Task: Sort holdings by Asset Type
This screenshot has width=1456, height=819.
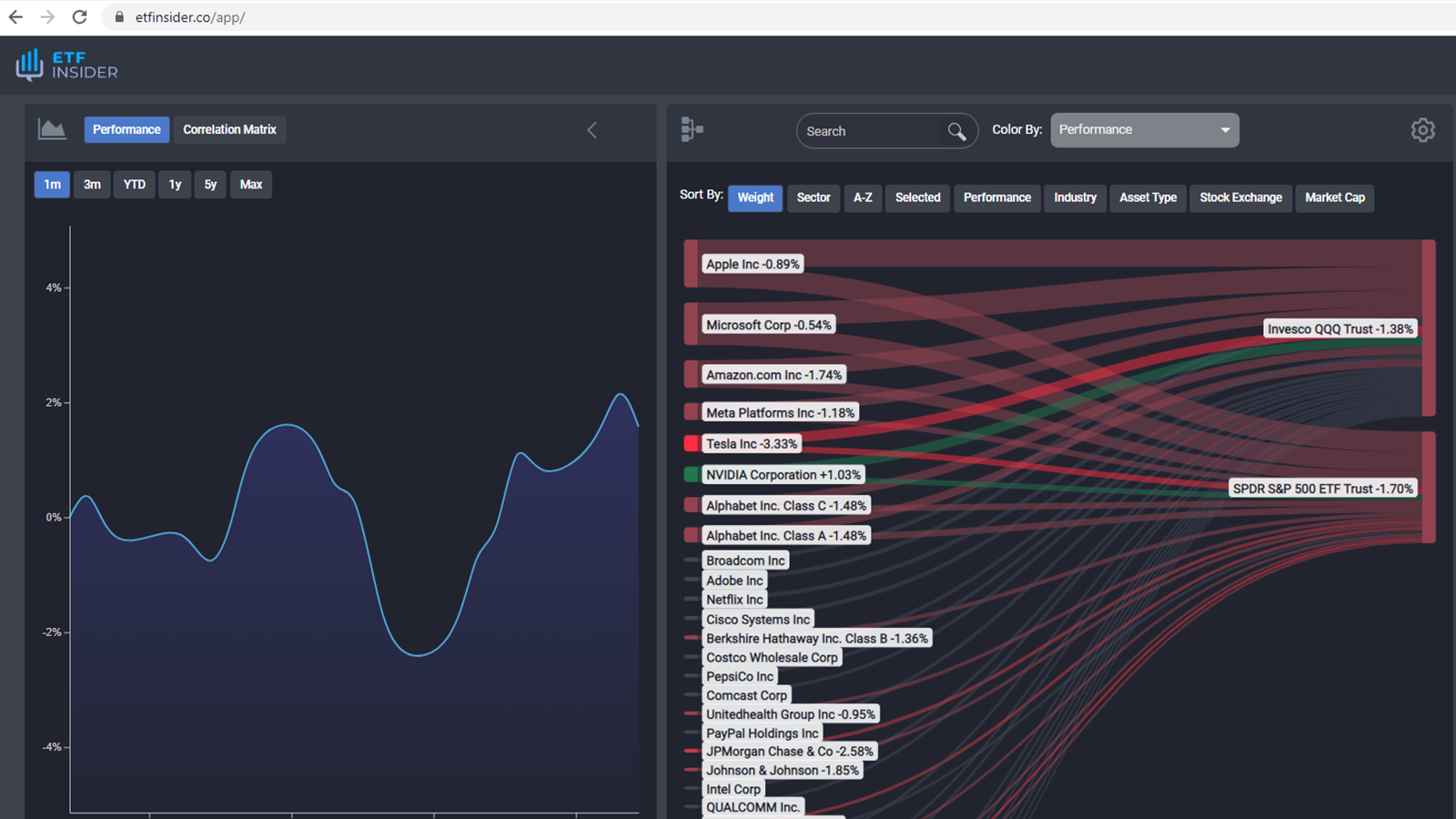Action: coord(1148,197)
